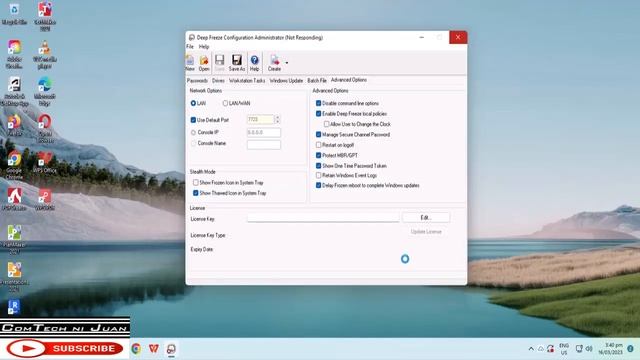Toggle Disable command line options checkbox
The height and width of the screenshot is (360, 640).
tap(318, 103)
